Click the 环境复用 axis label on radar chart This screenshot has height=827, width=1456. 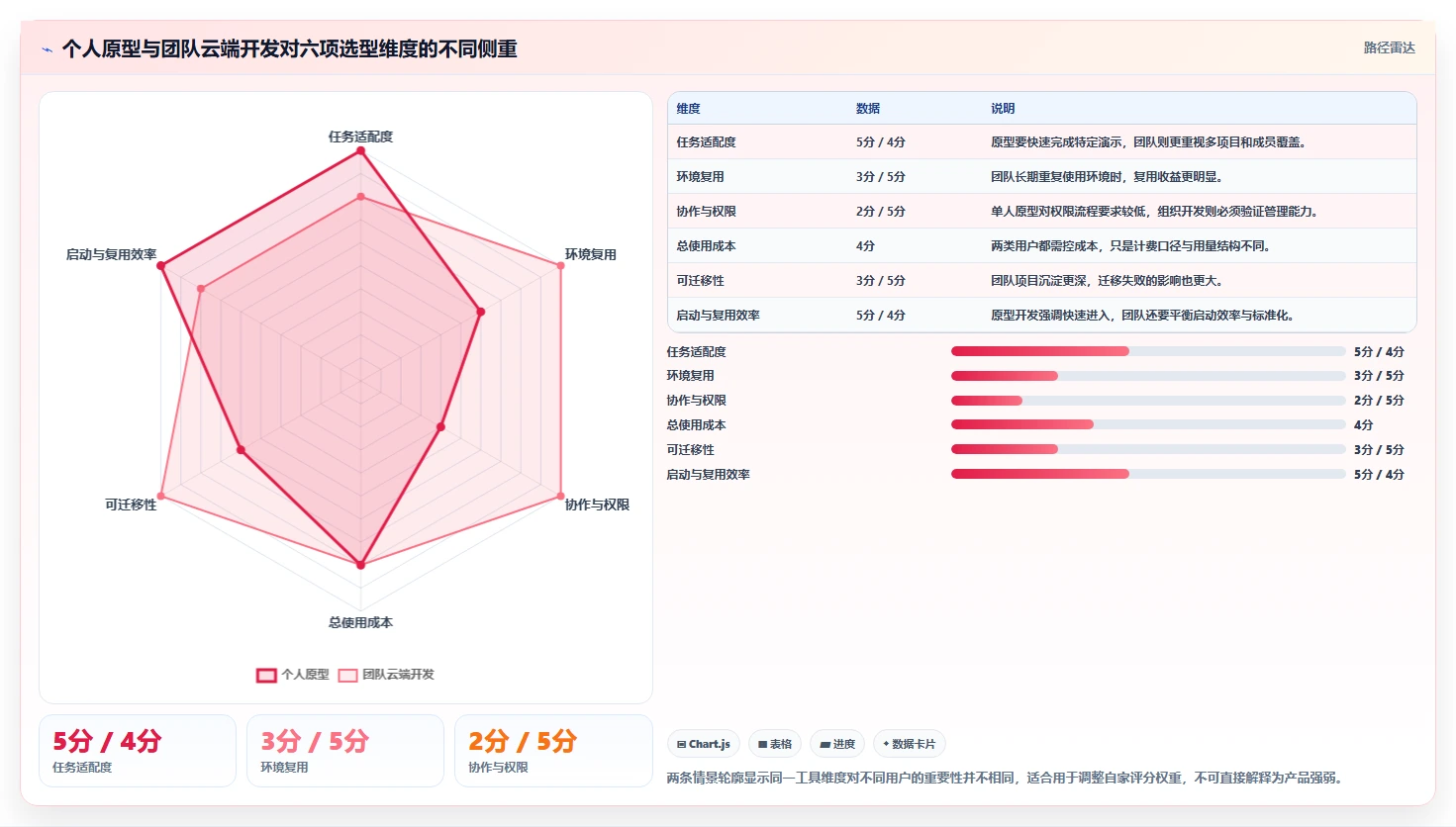tap(591, 254)
